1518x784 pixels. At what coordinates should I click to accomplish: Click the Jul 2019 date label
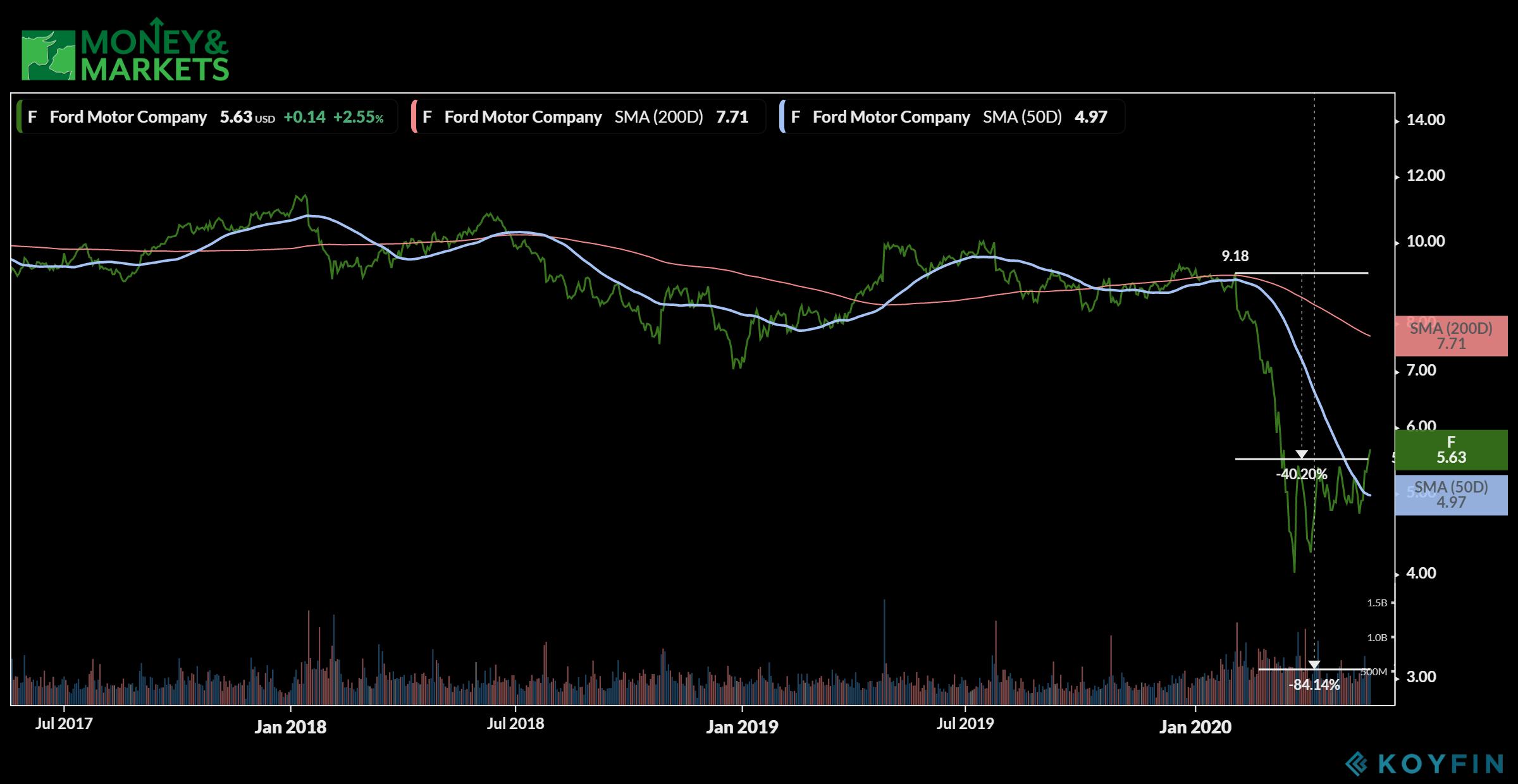coord(965,723)
